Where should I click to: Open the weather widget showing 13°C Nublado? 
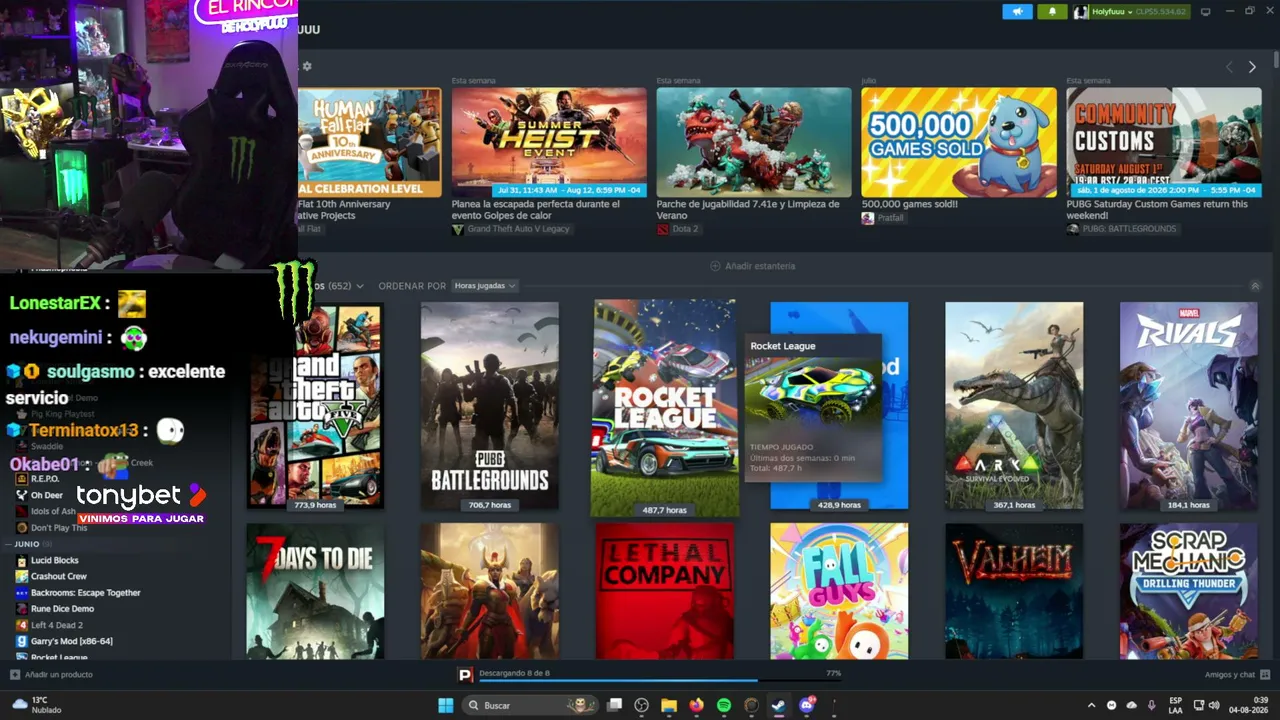[37, 705]
